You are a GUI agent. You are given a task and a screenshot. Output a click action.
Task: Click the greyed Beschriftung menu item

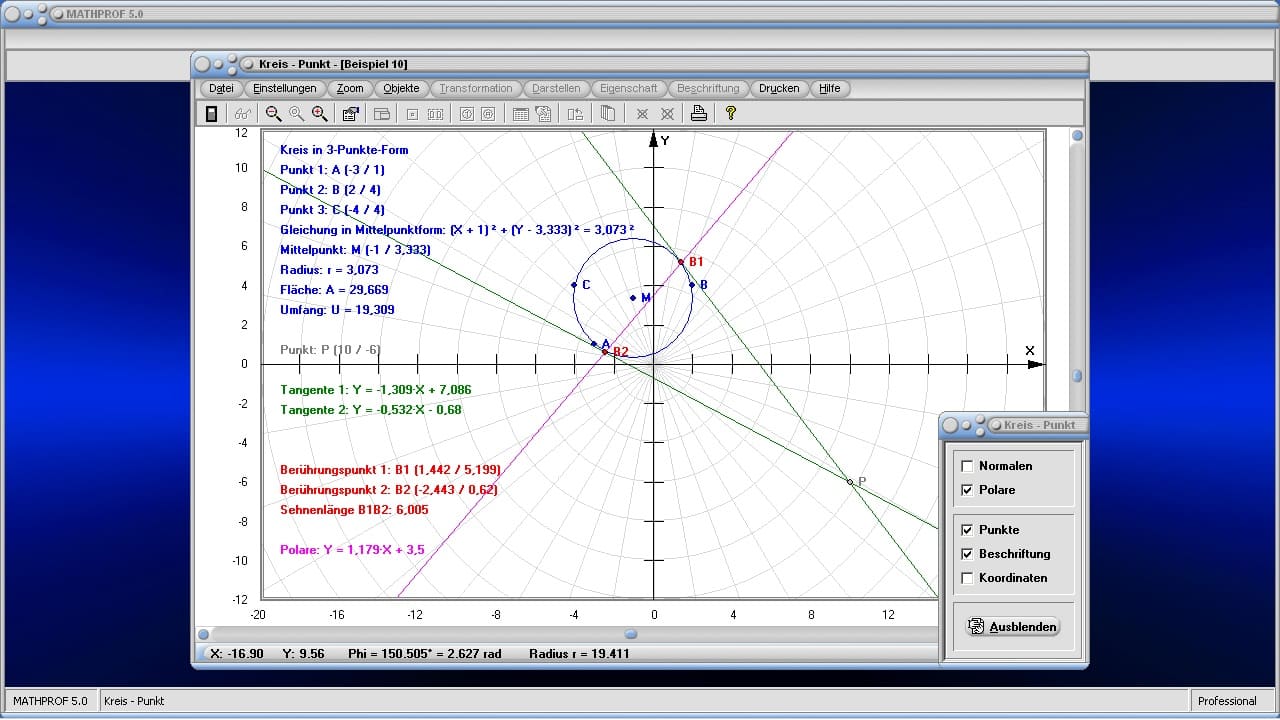(708, 88)
